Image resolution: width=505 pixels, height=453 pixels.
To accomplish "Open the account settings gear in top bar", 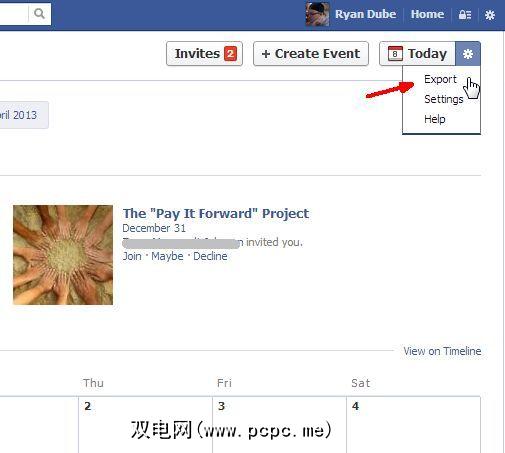I will click(x=490, y=15).
